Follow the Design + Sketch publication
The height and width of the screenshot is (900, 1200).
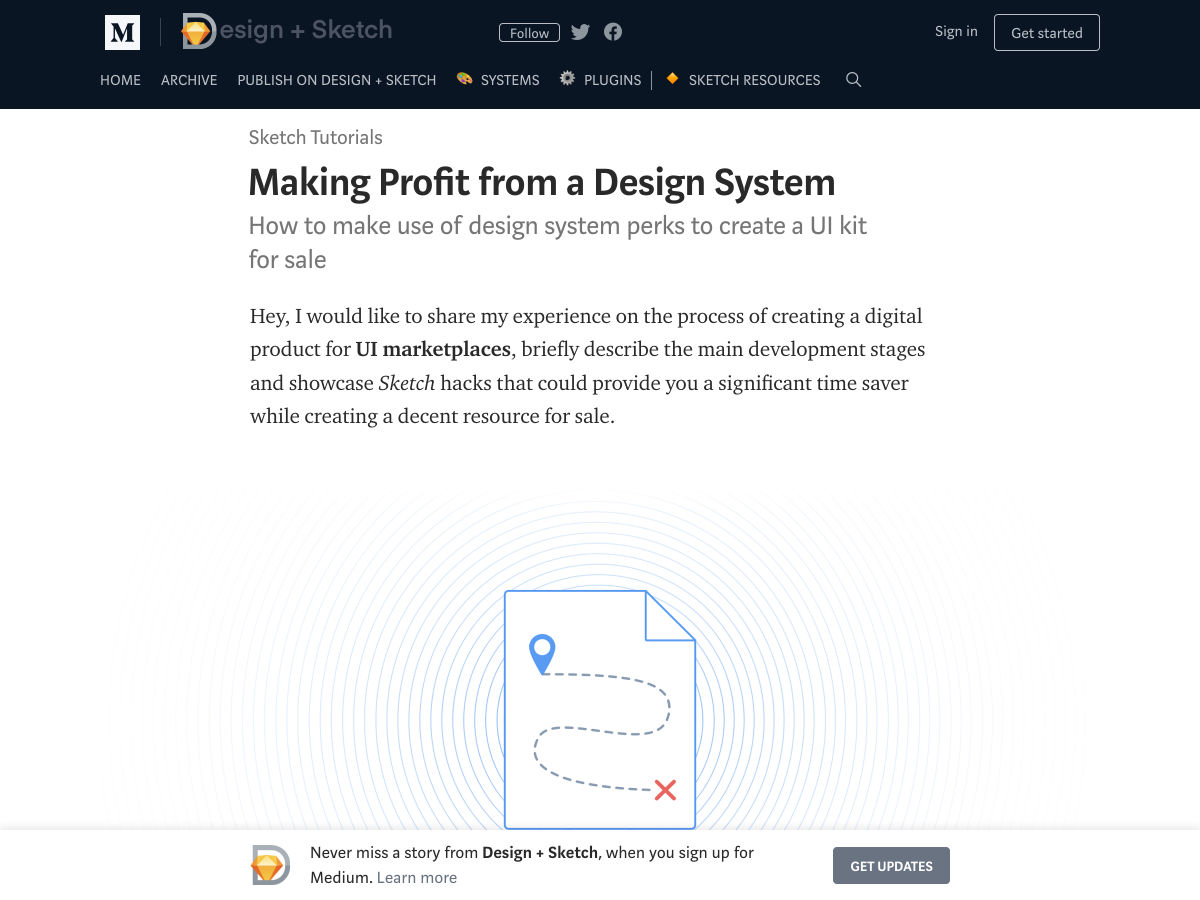529,33
